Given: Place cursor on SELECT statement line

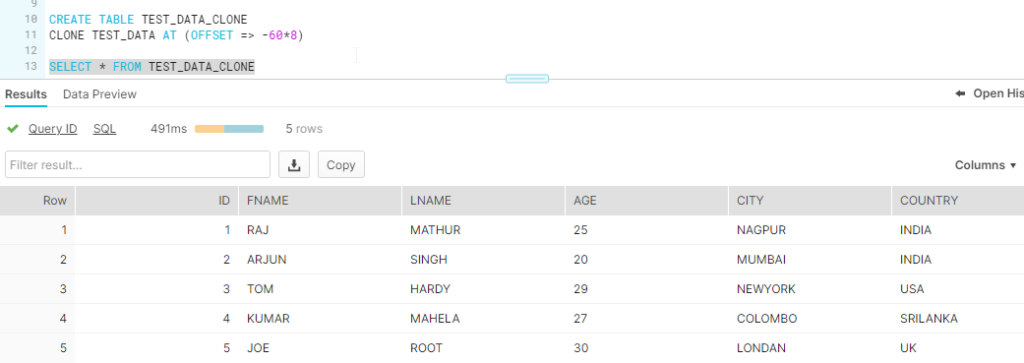Looking at the screenshot, I should (152, 67).
